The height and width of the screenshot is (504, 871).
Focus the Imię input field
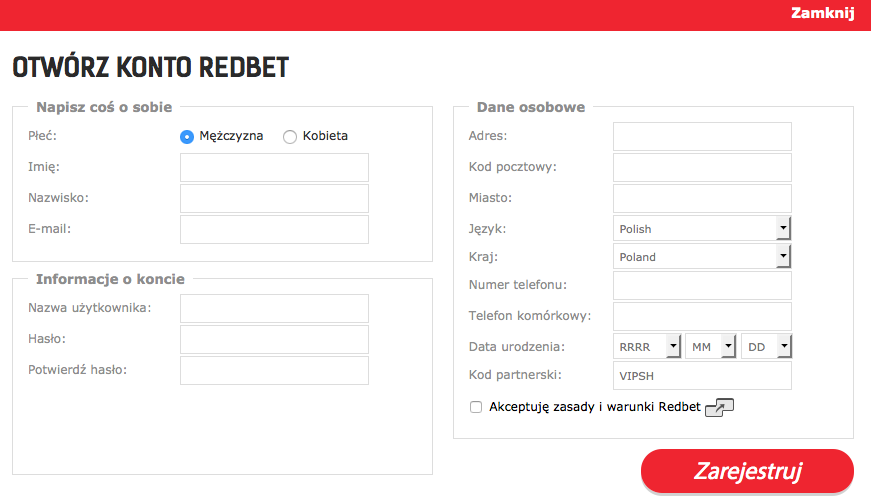274,167
